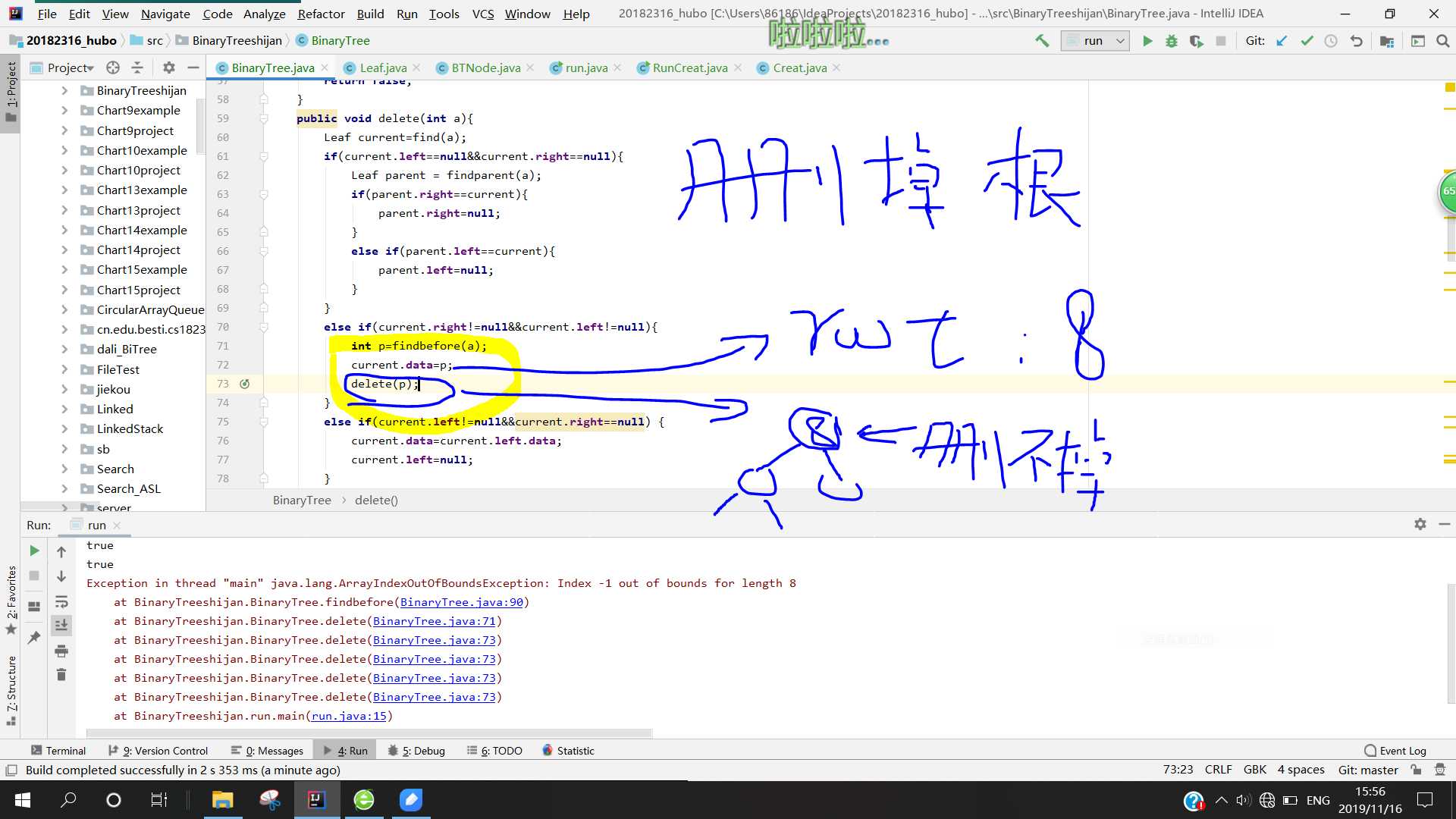Click the Run panel's stop icon

click(x=34, y=576)
